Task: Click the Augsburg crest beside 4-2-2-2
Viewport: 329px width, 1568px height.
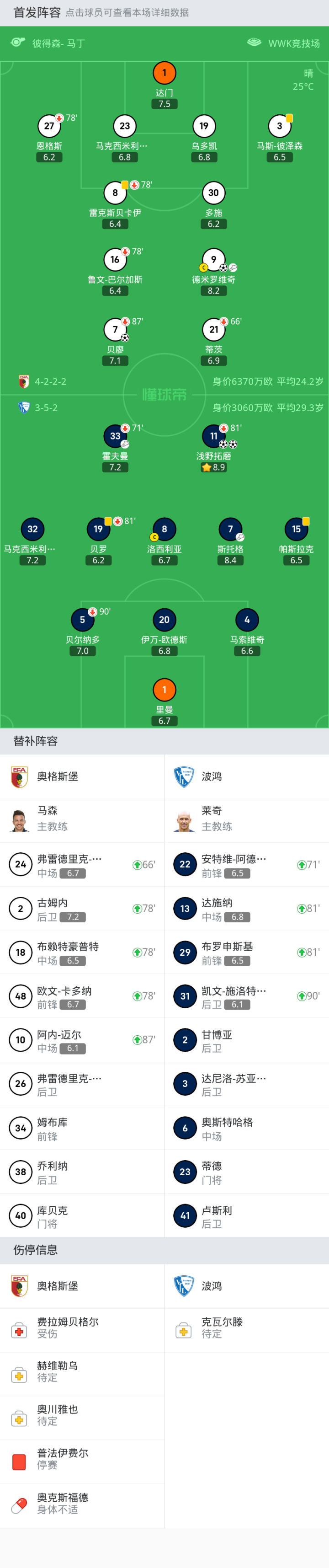Action: coord(24,382)
